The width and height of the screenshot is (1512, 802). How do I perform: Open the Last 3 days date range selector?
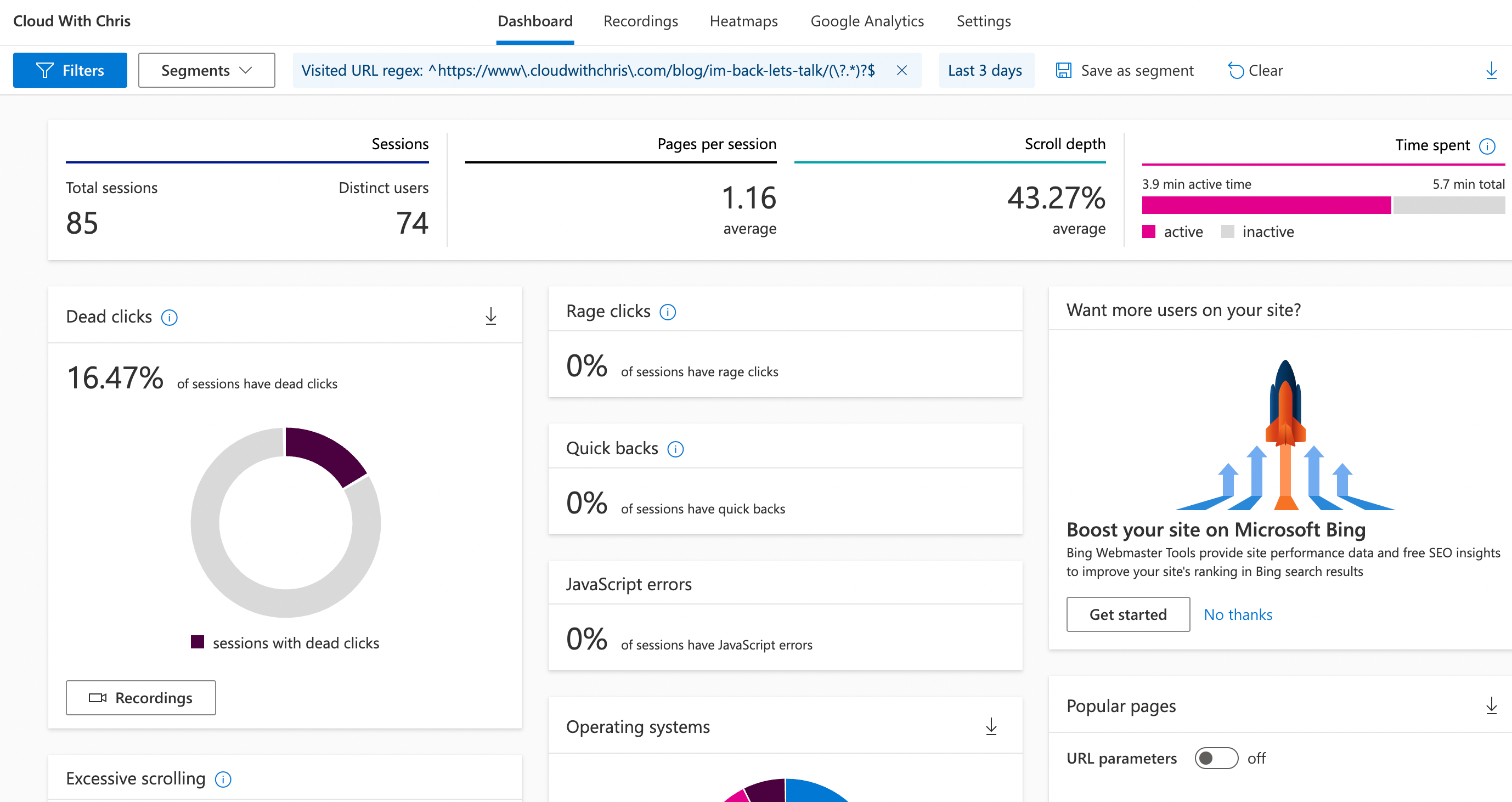[985, 70]
